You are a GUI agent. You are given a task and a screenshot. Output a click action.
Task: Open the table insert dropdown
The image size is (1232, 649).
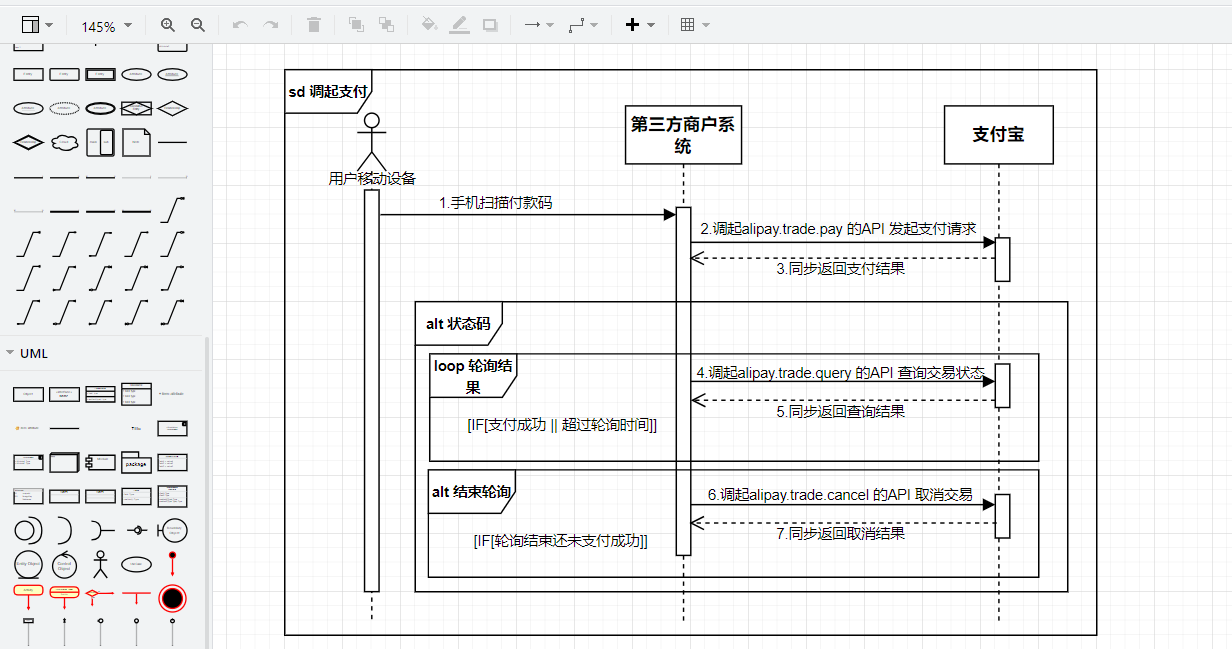coord(694,25)
